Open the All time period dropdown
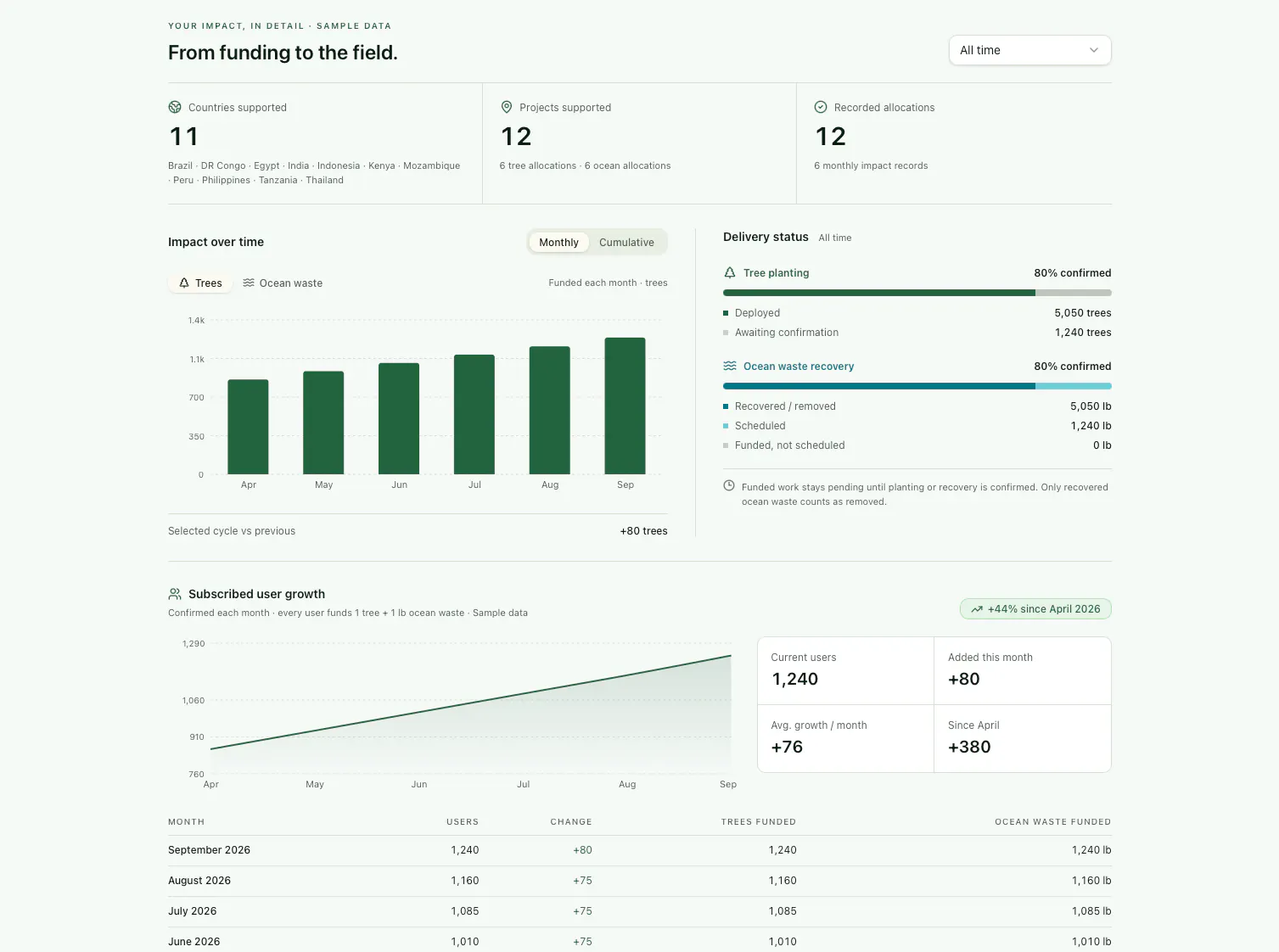Screen dimensions: 1279x952 point(1029,50)
